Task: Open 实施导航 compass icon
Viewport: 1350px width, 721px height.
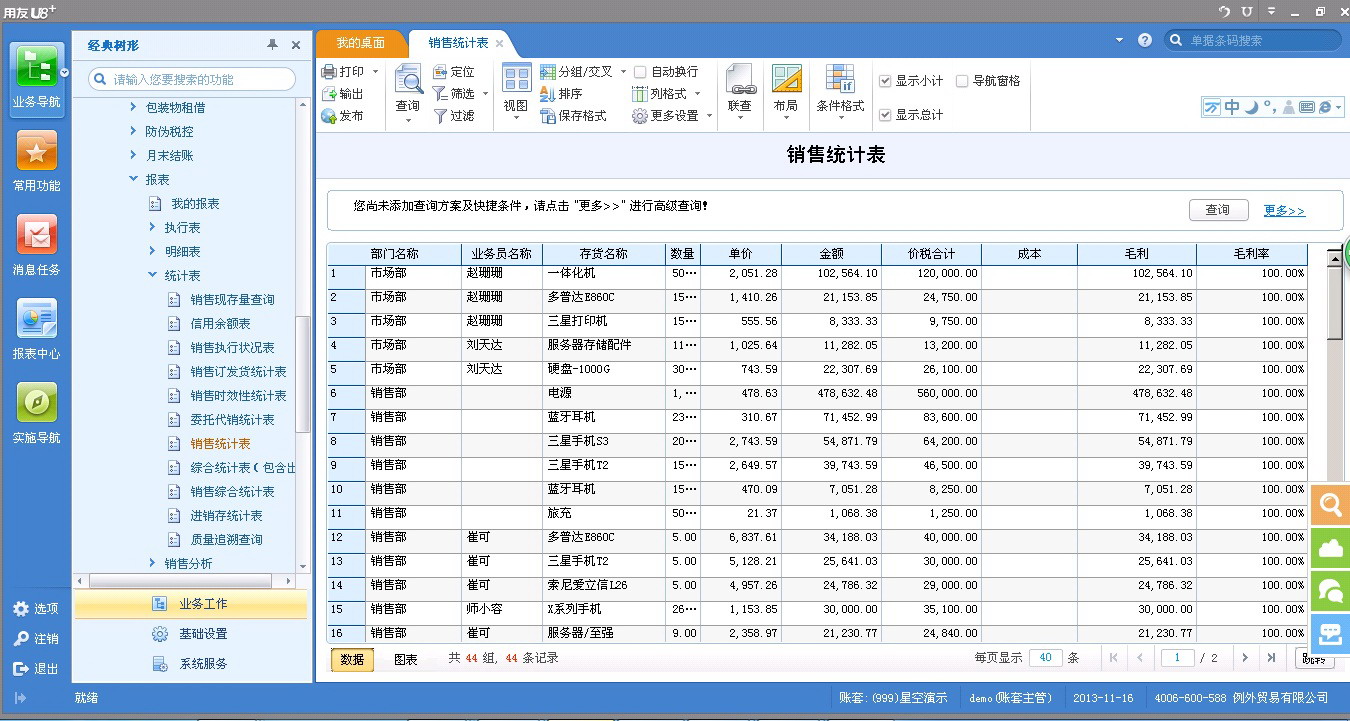Action: point(37,403)
